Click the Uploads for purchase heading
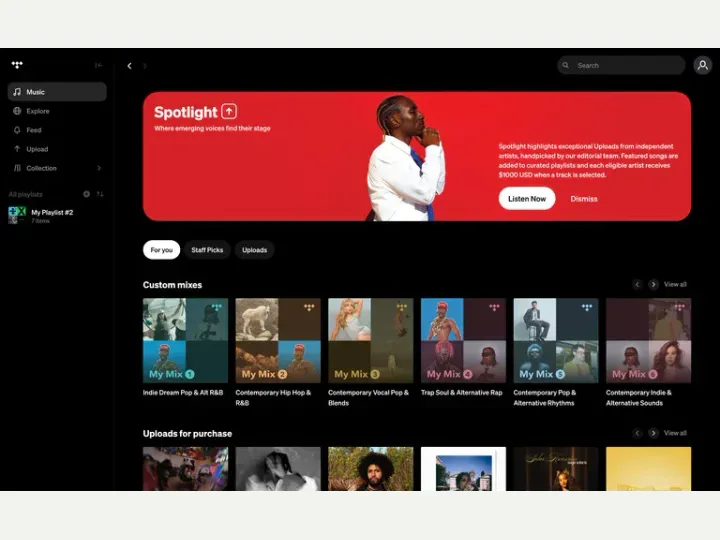This screenshot has height=540, width=720. tap(187, 433)
